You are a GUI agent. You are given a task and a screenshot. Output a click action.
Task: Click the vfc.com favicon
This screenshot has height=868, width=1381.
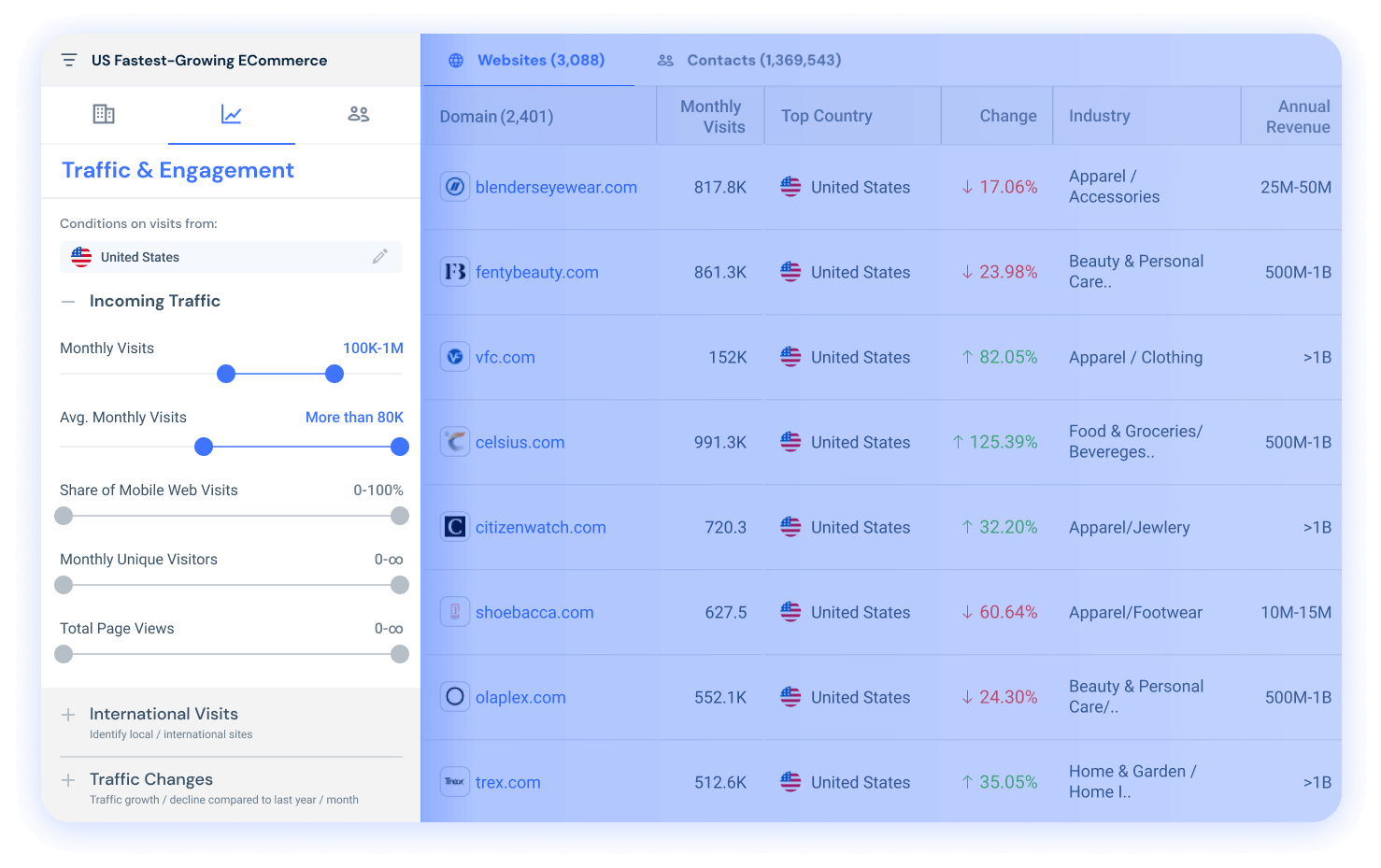pyautogui.click(x=455, y=357)
